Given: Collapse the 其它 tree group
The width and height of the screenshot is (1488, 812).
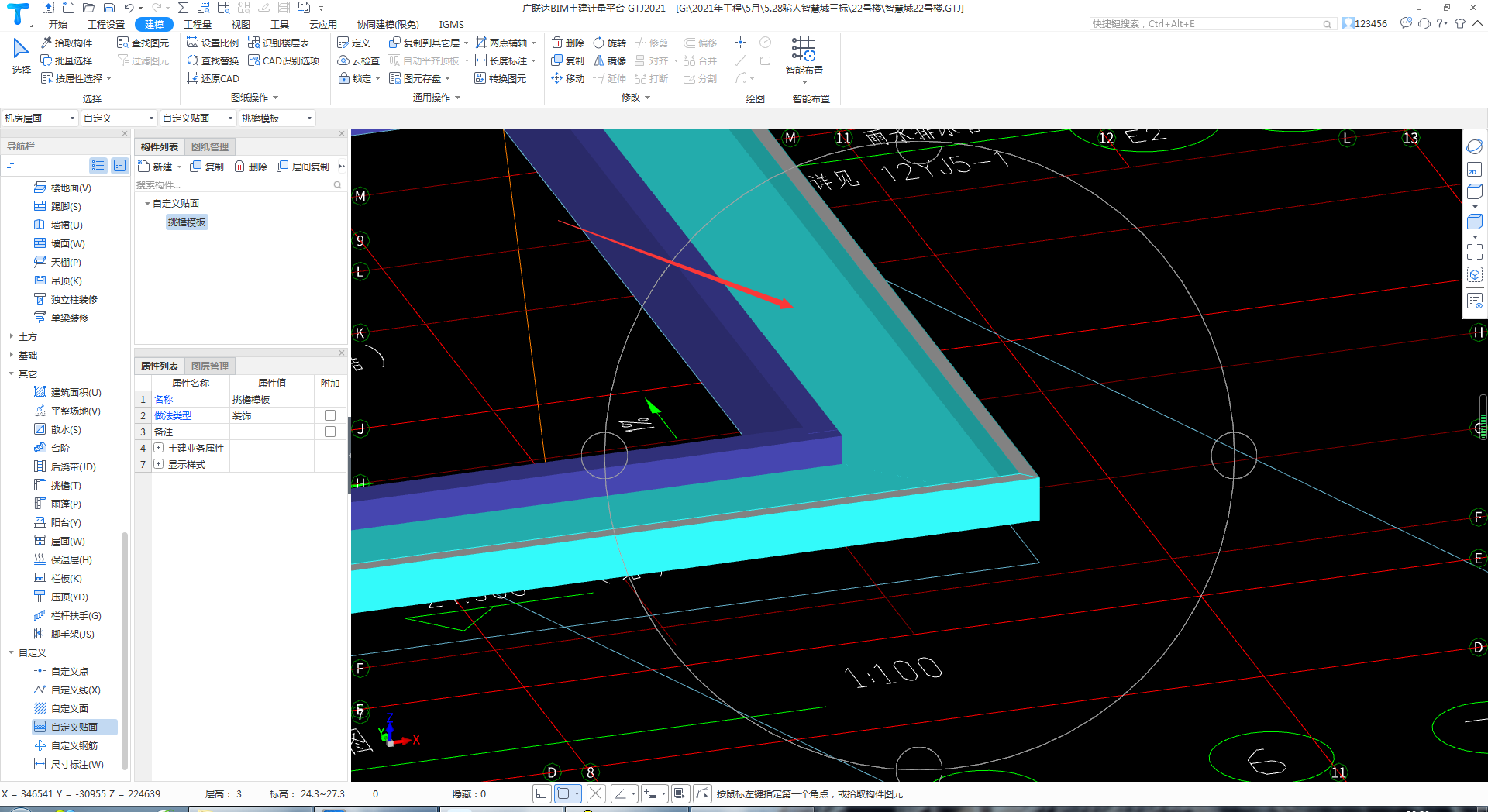Looking at the screenshot, I should 11,373.
